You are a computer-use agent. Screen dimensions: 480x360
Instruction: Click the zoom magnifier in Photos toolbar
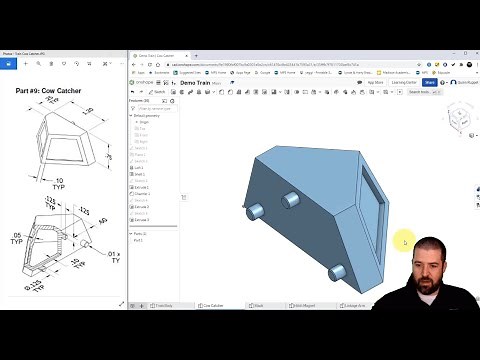pos(39,63)
